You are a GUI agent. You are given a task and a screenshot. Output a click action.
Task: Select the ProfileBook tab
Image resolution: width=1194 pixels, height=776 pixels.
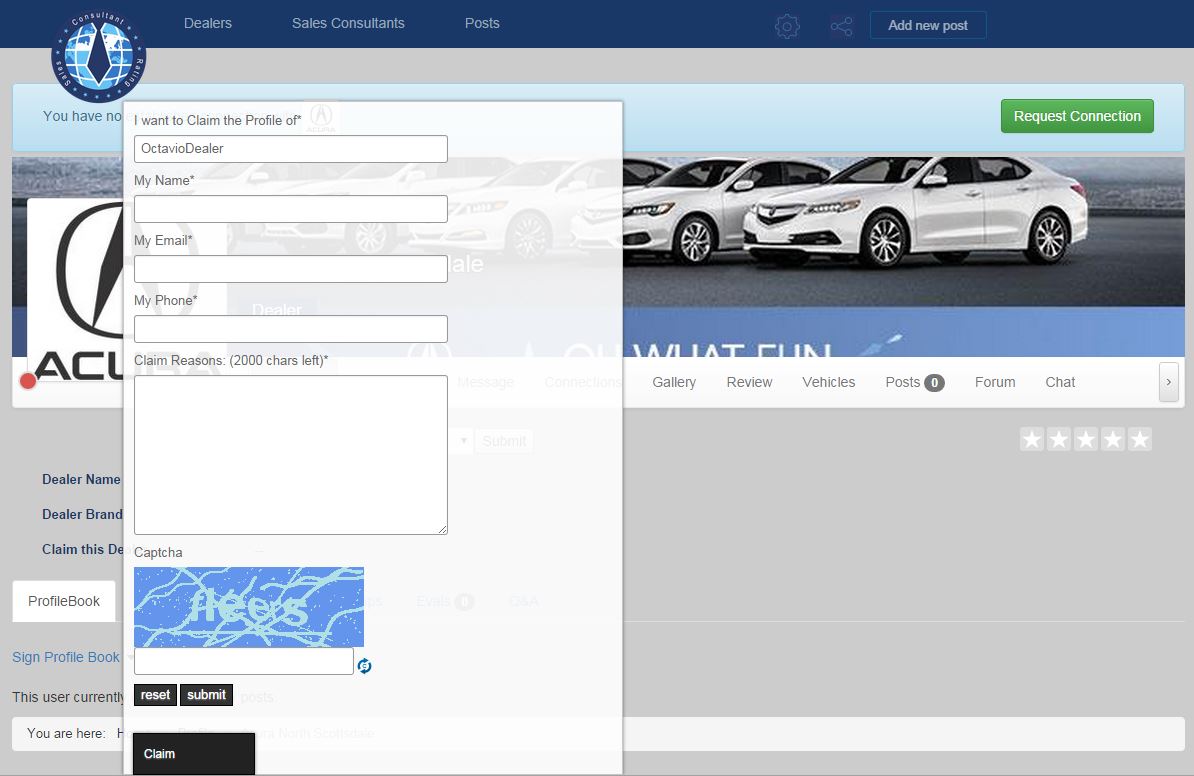coord(64,601)
